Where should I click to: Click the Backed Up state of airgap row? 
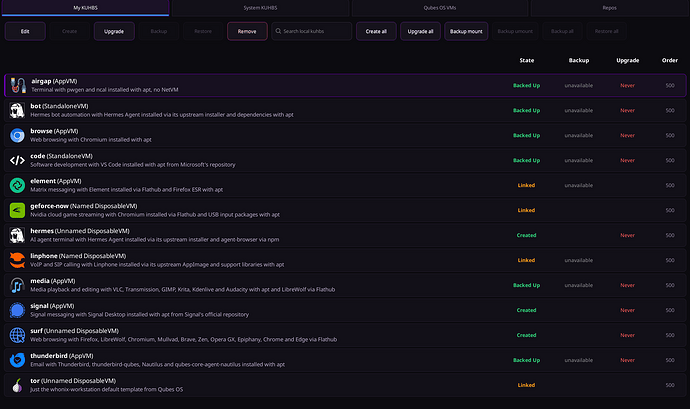click(x=526, y=85)
